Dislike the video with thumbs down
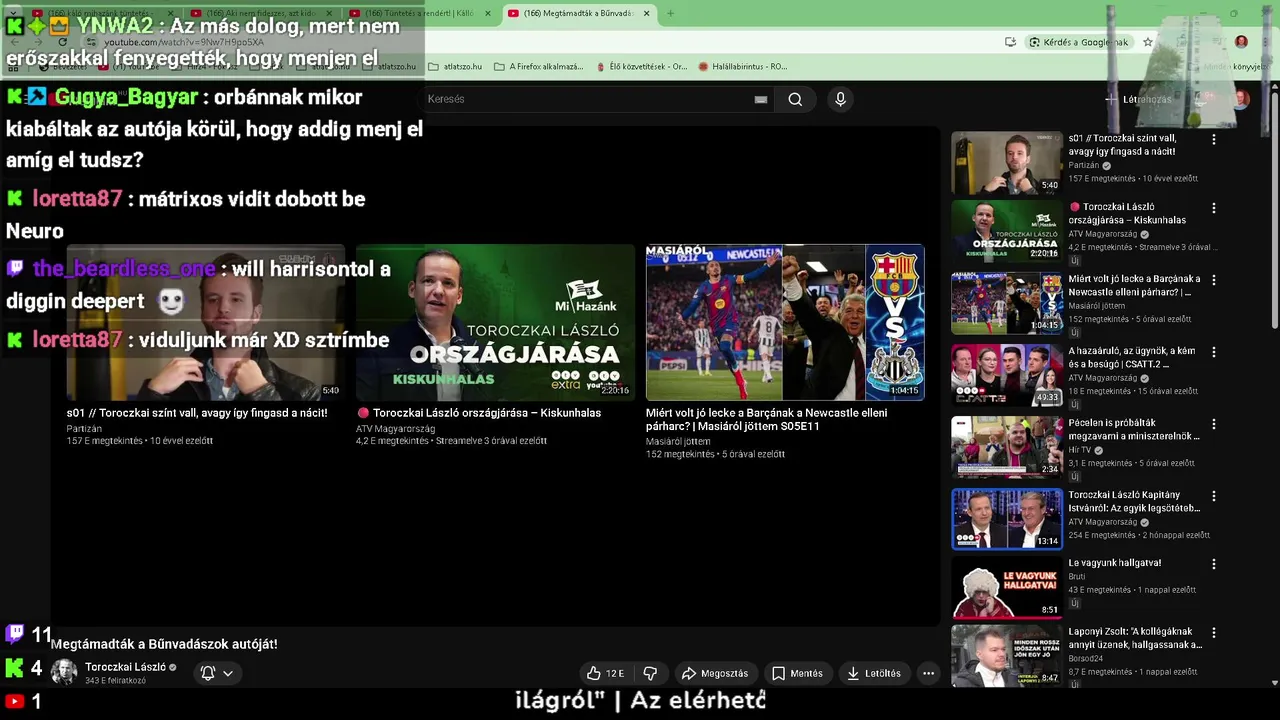 (x=650, y=673)
